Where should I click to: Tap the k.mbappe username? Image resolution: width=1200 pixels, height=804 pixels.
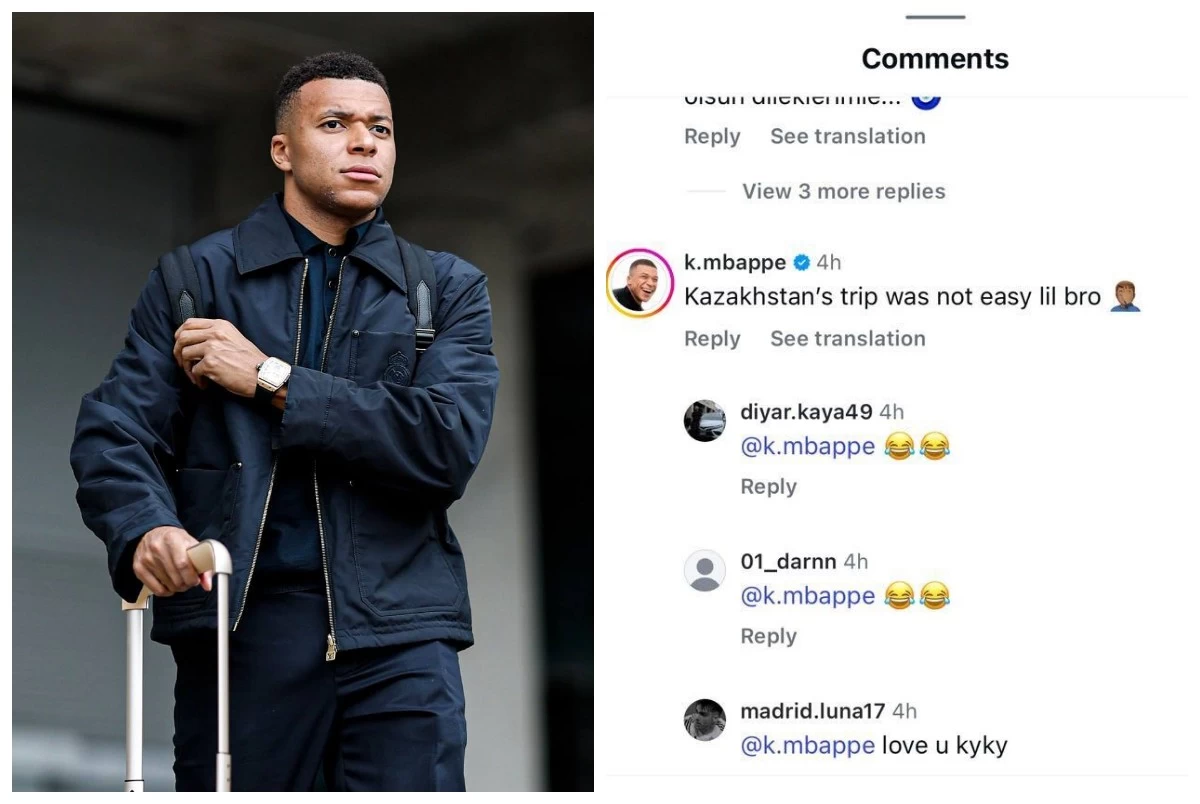pos(735,263)
